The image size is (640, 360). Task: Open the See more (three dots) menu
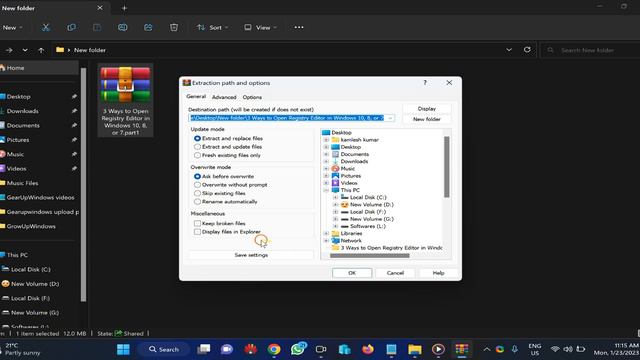tap(299, 27)
